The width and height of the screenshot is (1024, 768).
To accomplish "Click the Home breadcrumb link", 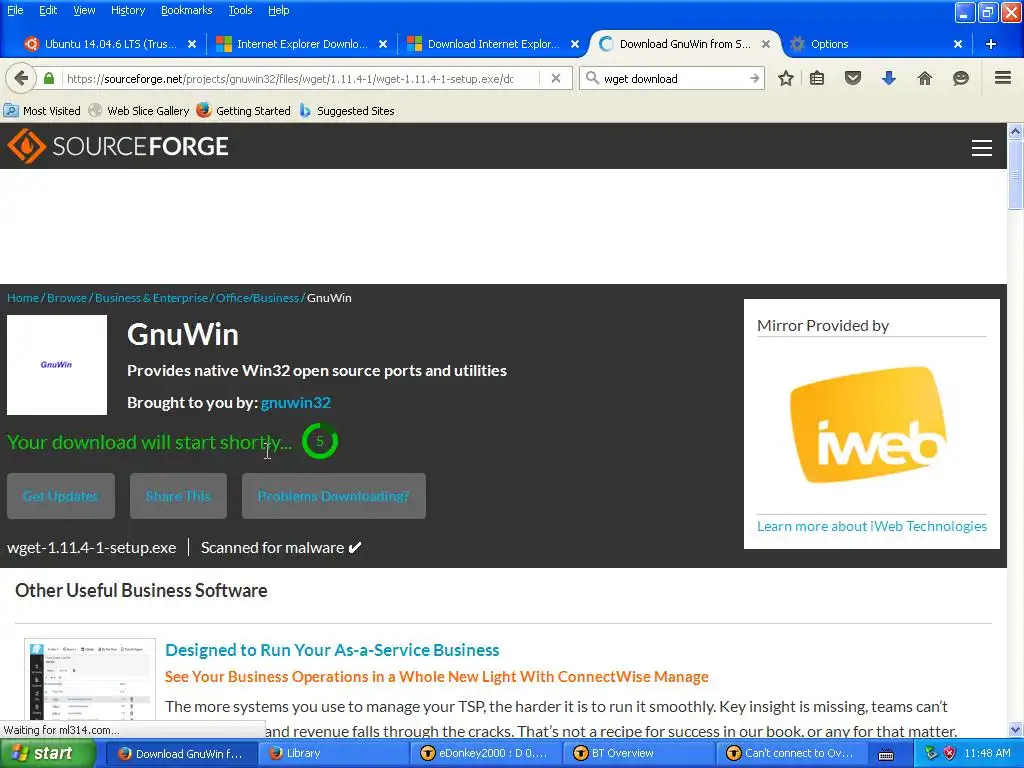I will pos(23,298).
